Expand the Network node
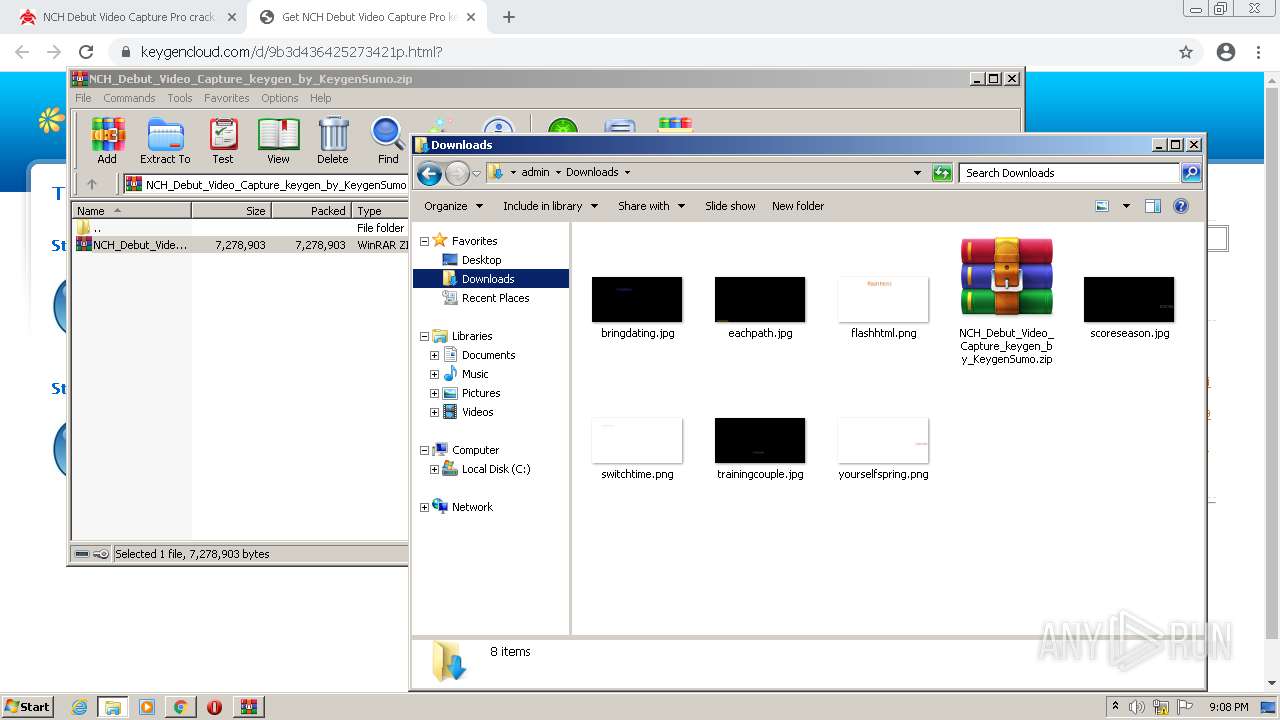This screenshot has height=720, width=1280. click(424, 507)
